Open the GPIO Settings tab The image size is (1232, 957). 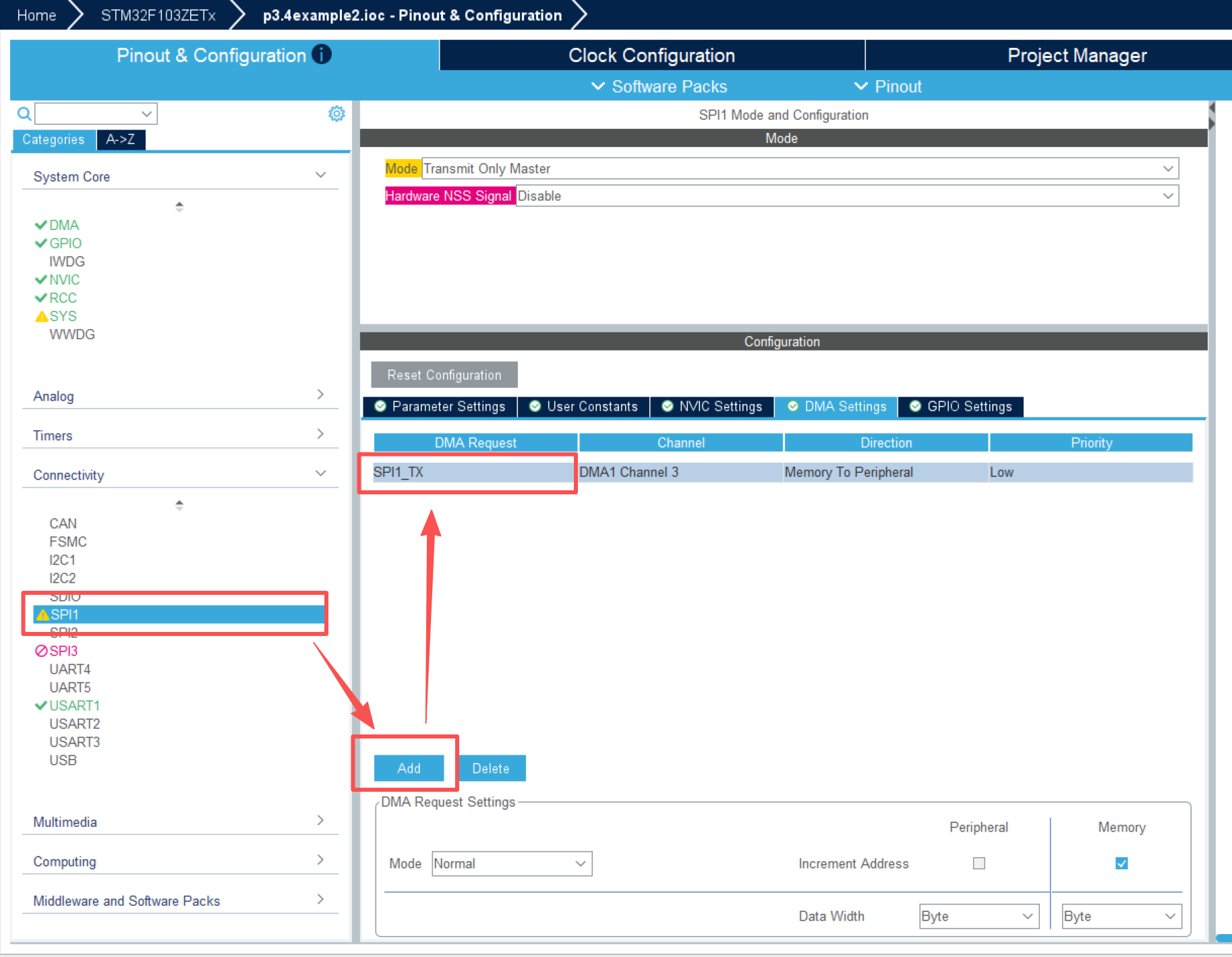(x=961, y=407)
